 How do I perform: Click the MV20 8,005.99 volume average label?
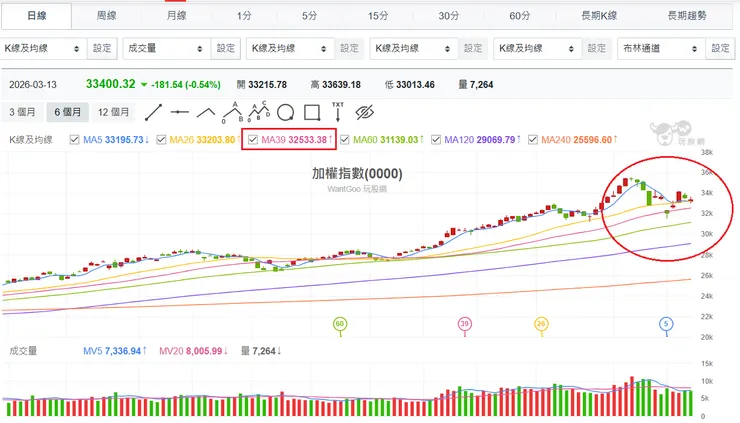coord(193,351)
